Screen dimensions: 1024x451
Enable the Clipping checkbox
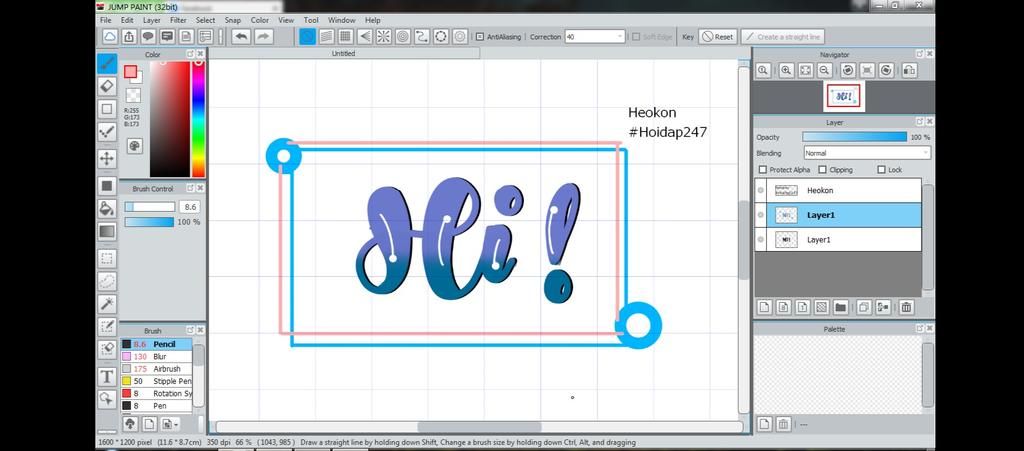point(823,170)
